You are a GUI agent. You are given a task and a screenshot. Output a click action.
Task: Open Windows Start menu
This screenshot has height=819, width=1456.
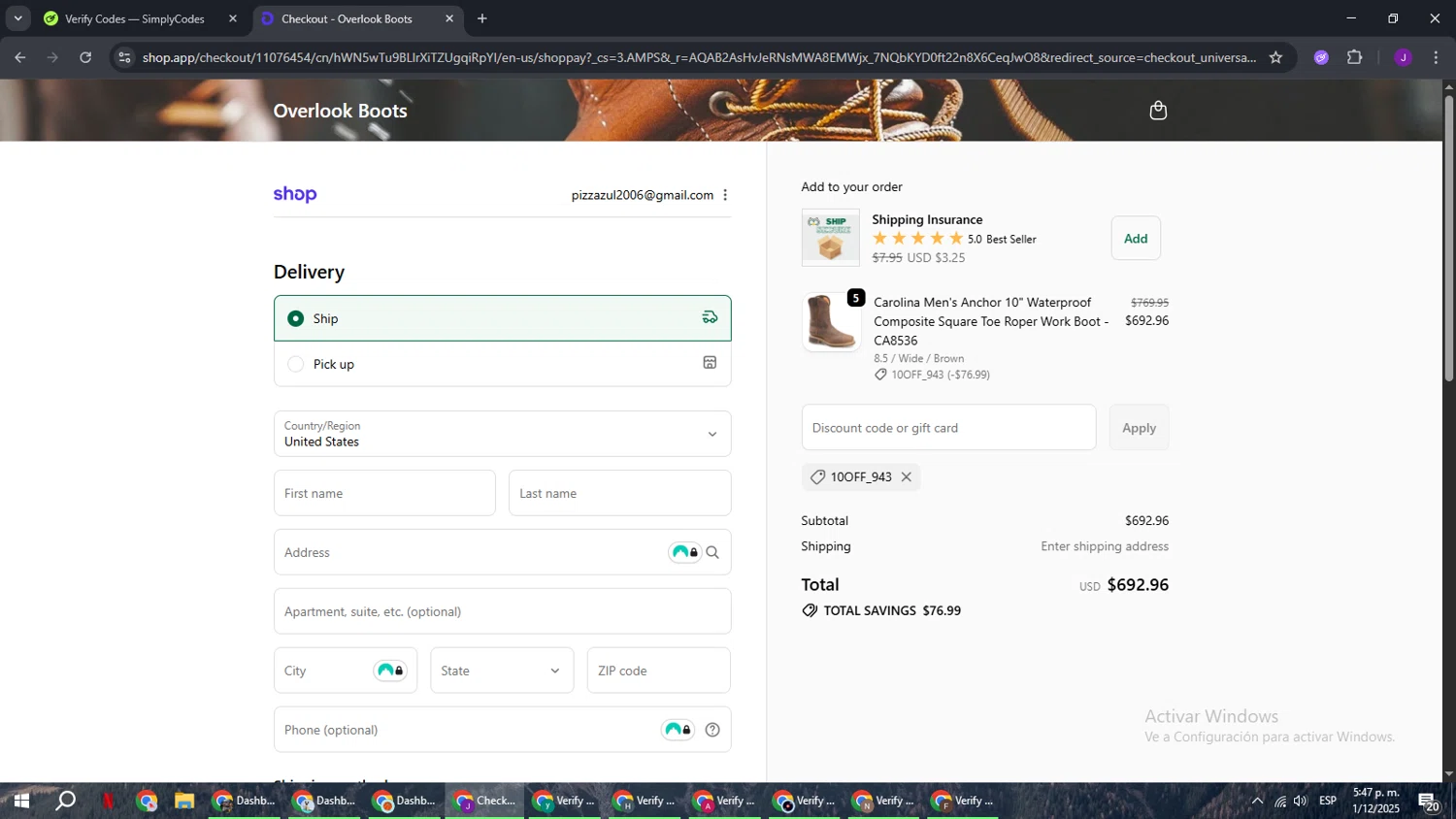click(20, 802)
